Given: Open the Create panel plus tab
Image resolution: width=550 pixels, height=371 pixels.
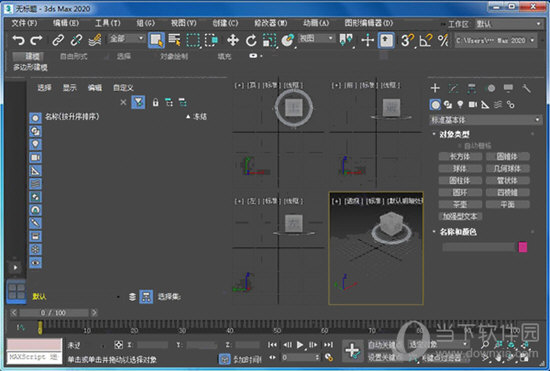Looking at the screenshot, I should [435, 88].
